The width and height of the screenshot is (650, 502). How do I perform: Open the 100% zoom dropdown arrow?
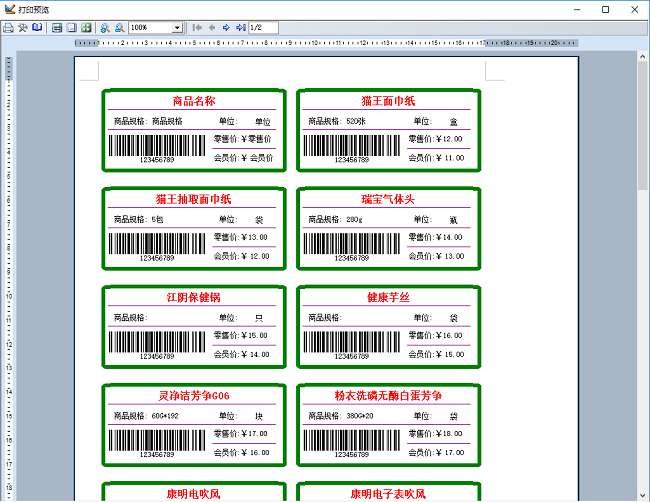click(x=177, y=28)
